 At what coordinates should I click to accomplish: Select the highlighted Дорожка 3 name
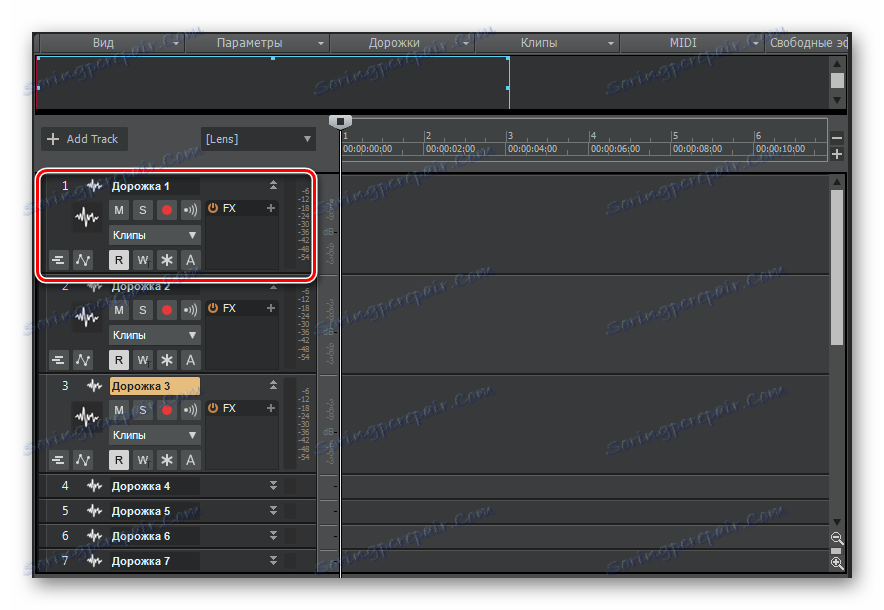[x=154, y=386]
